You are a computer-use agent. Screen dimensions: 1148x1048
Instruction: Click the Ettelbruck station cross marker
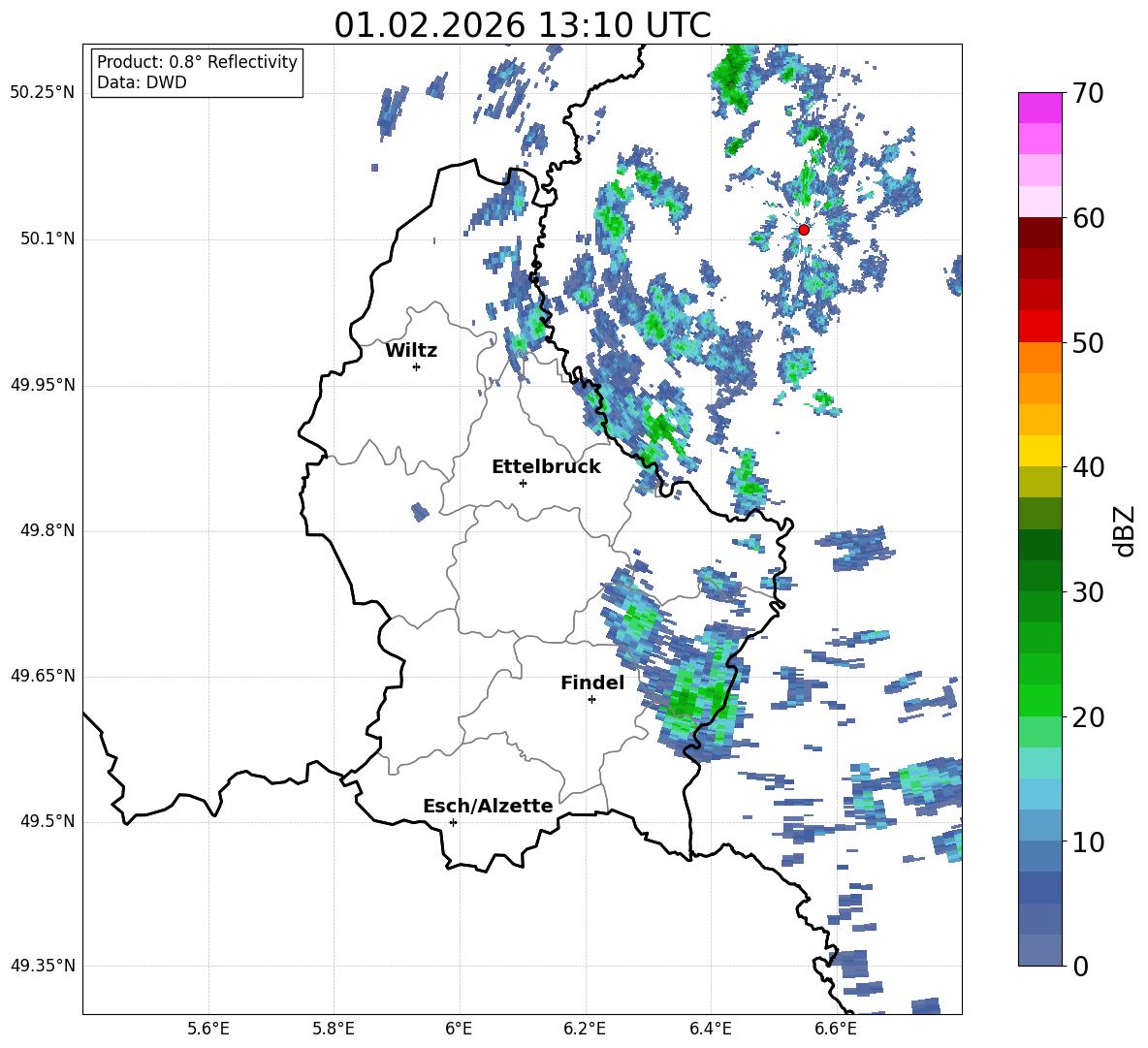(x=523, y=483)
